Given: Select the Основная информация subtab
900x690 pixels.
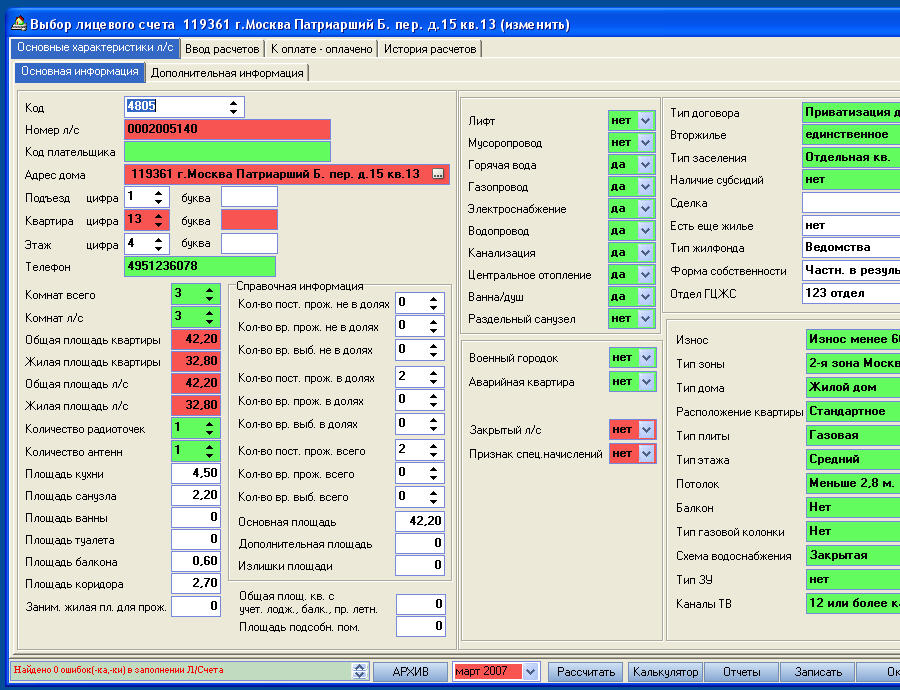Looking at the screenshot, I should point(80,72).
